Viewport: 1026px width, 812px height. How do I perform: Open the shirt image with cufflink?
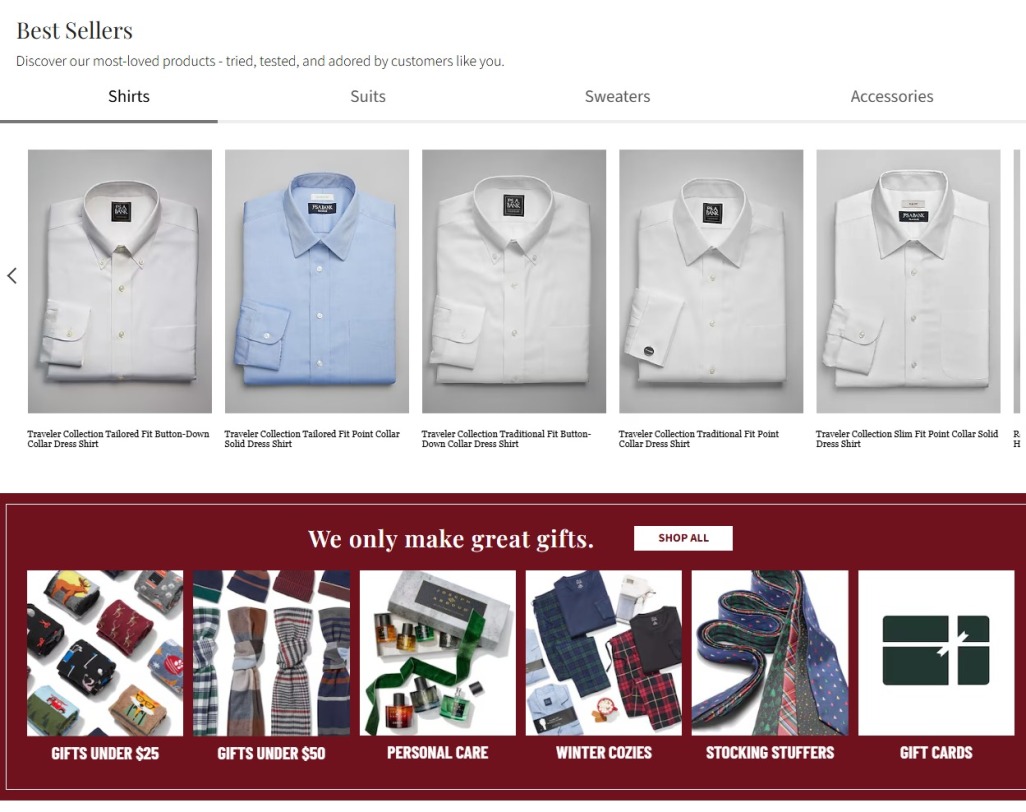(711, 281)
